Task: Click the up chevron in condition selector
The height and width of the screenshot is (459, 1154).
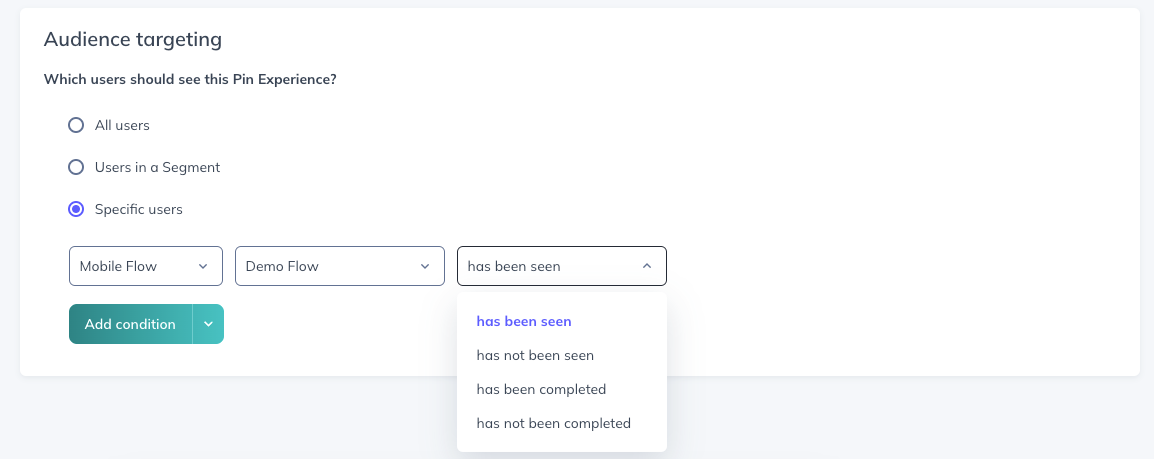Action: (647, 266)
